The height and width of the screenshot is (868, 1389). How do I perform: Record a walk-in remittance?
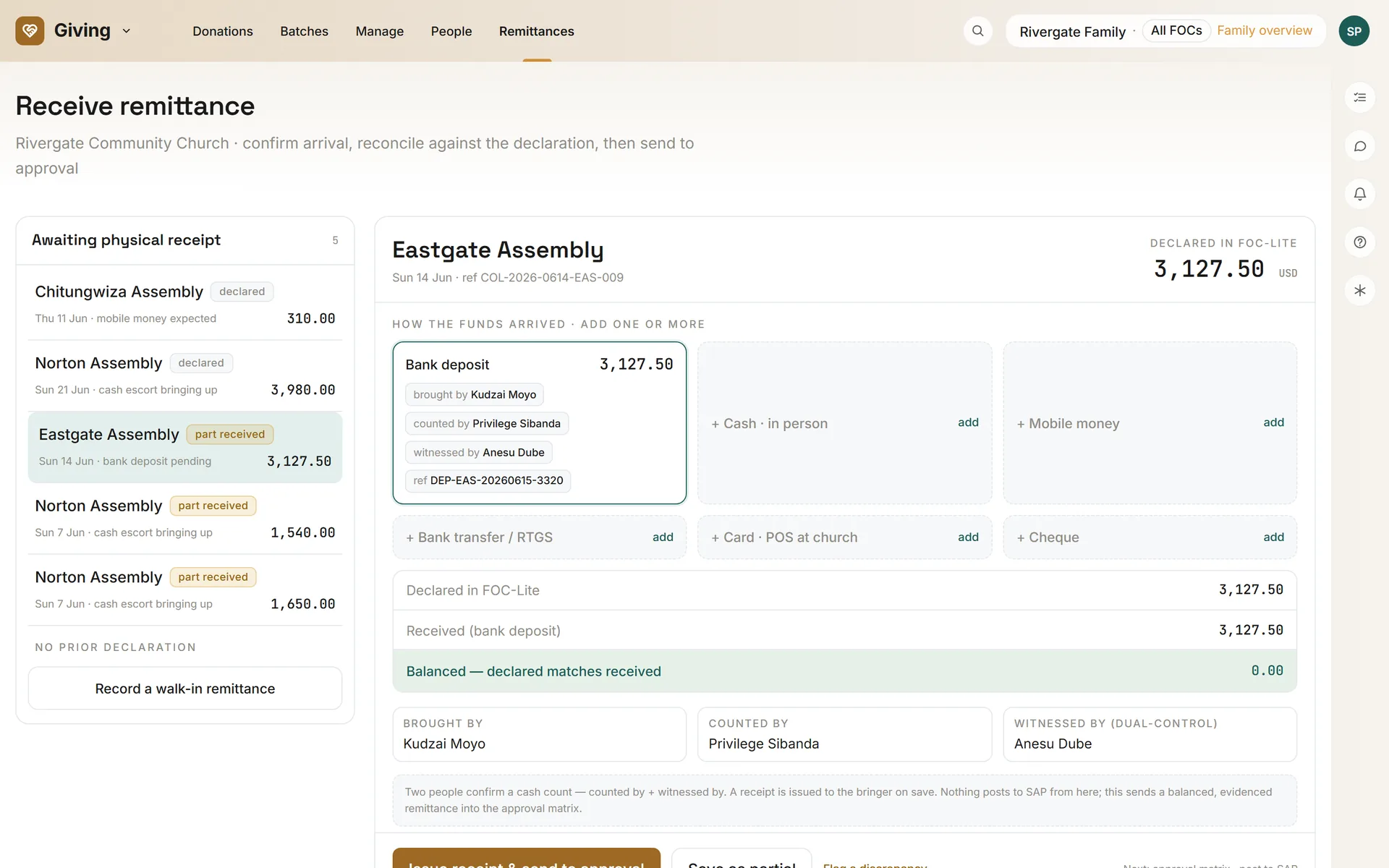[x=185, y=689]
